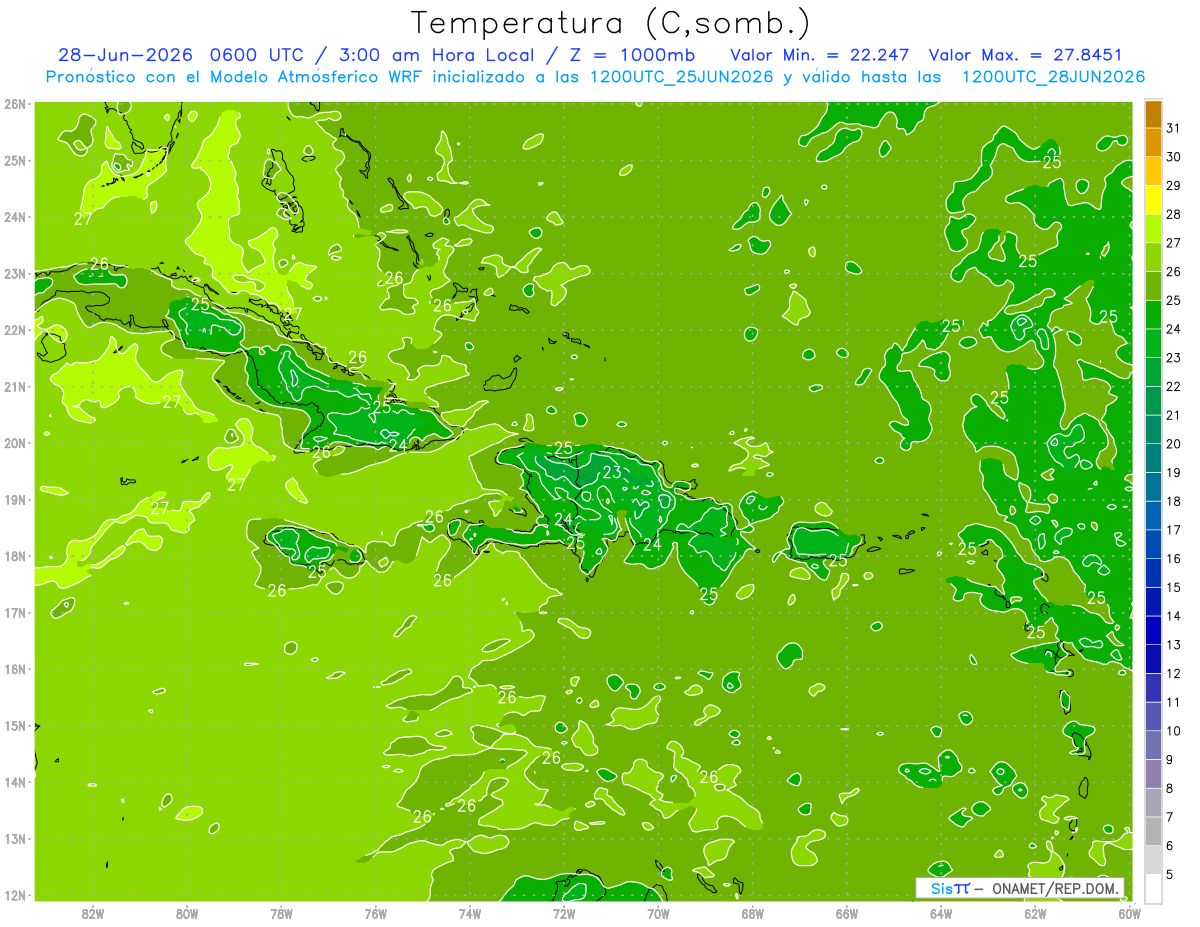Click the '31' legend value
Image resolution: width=1200 pixels, height=927 pixels.
click(x=1173, y=128)
